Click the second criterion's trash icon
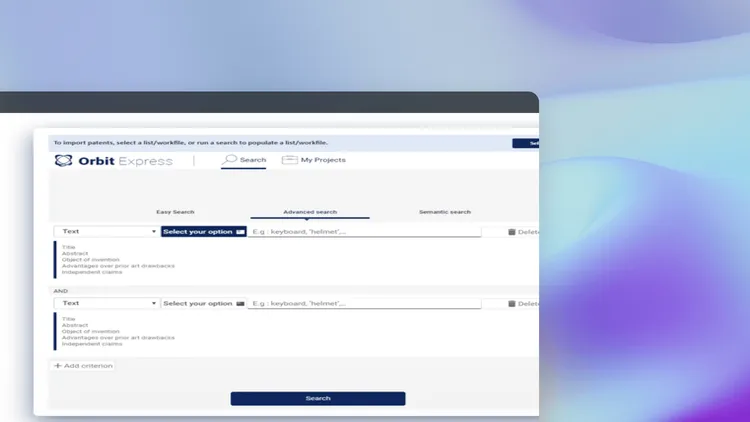This screenshot has width=750, height=422. [x=511, y=303]
